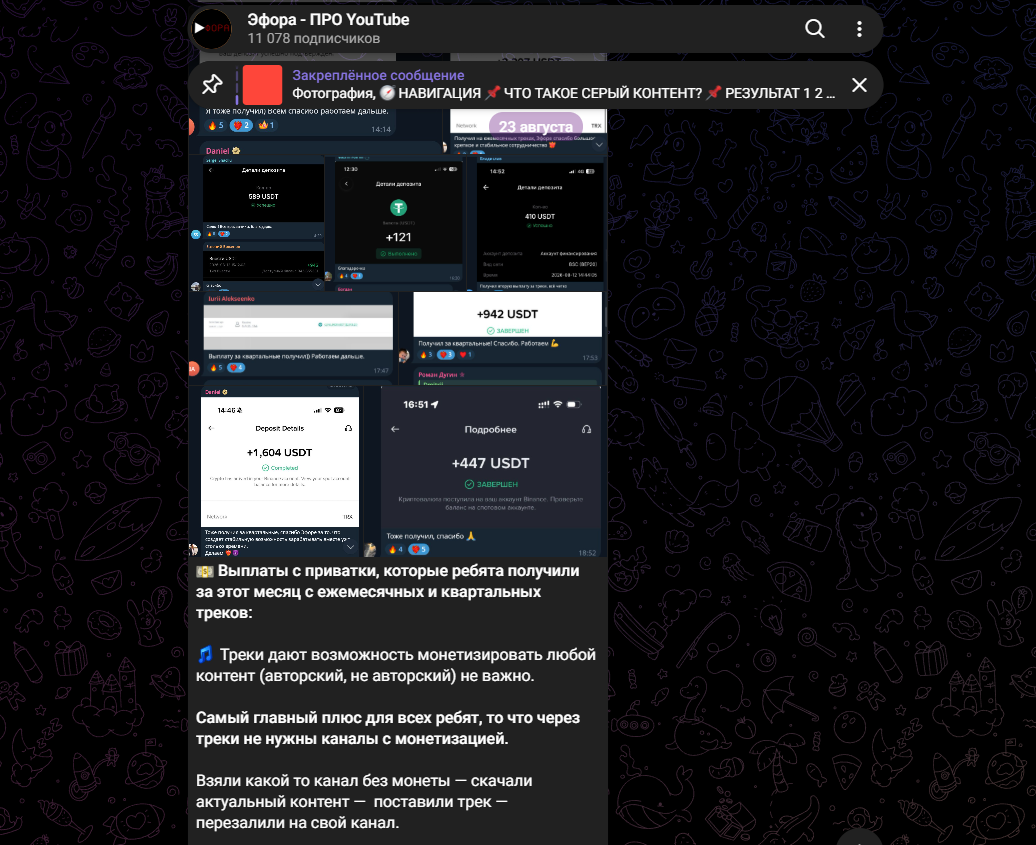Close the pinned message bar
This screenshot has width=1036, height=845.
pyautogui.click(x=859, y=85)
